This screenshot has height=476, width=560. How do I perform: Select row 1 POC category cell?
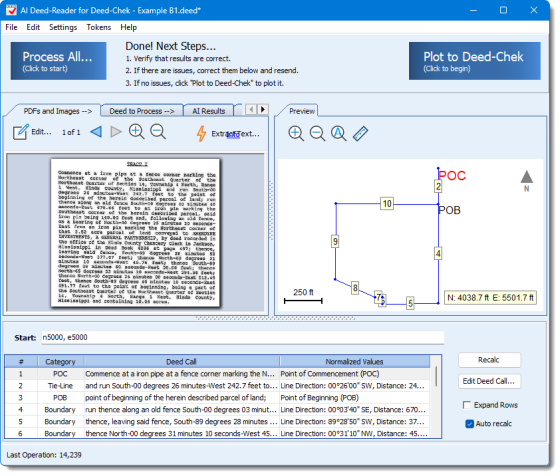coord(60,374)
